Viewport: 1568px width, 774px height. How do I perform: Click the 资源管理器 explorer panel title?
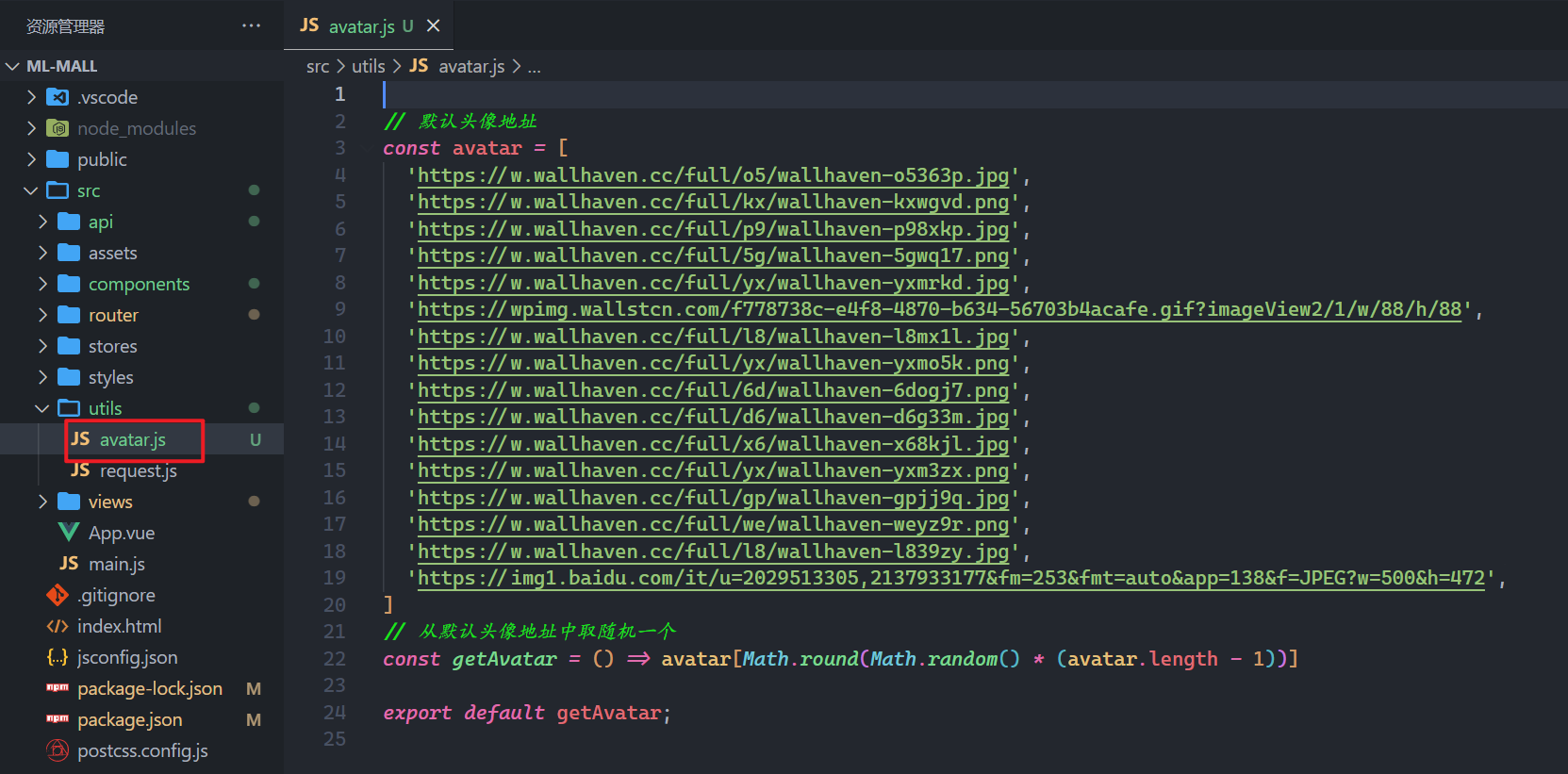coord(65,26)
